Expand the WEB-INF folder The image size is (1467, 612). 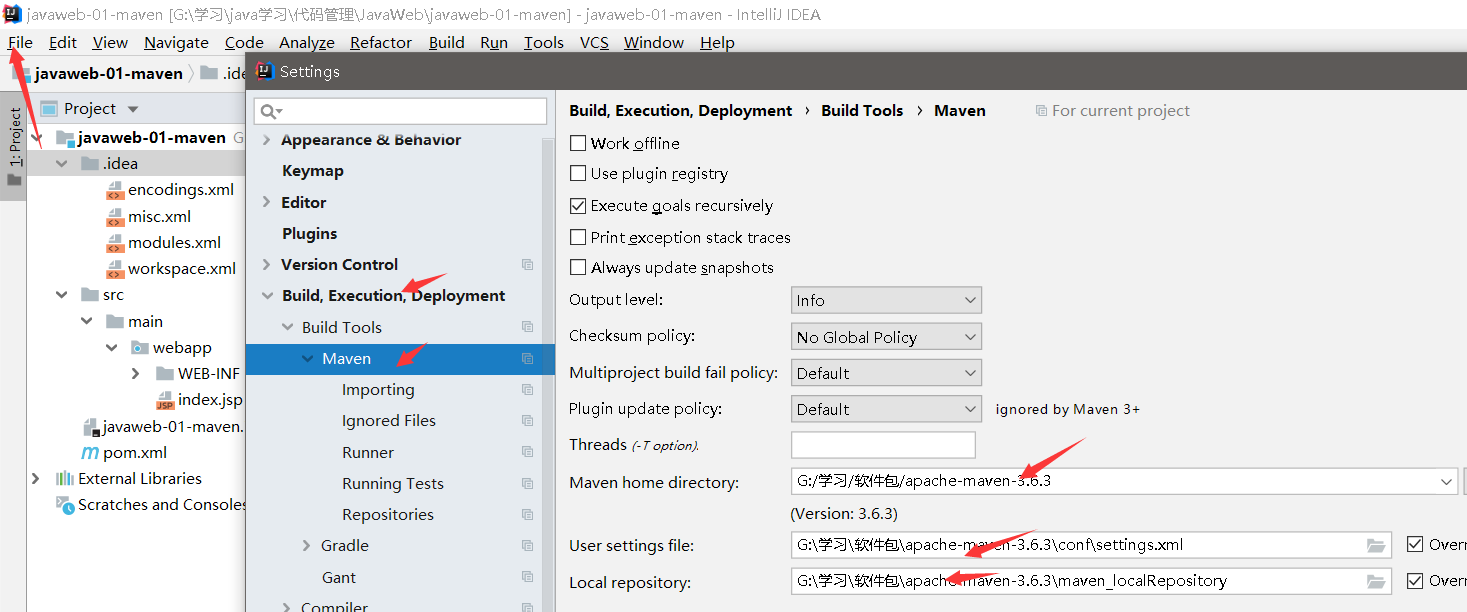click(x=136, y=373)
